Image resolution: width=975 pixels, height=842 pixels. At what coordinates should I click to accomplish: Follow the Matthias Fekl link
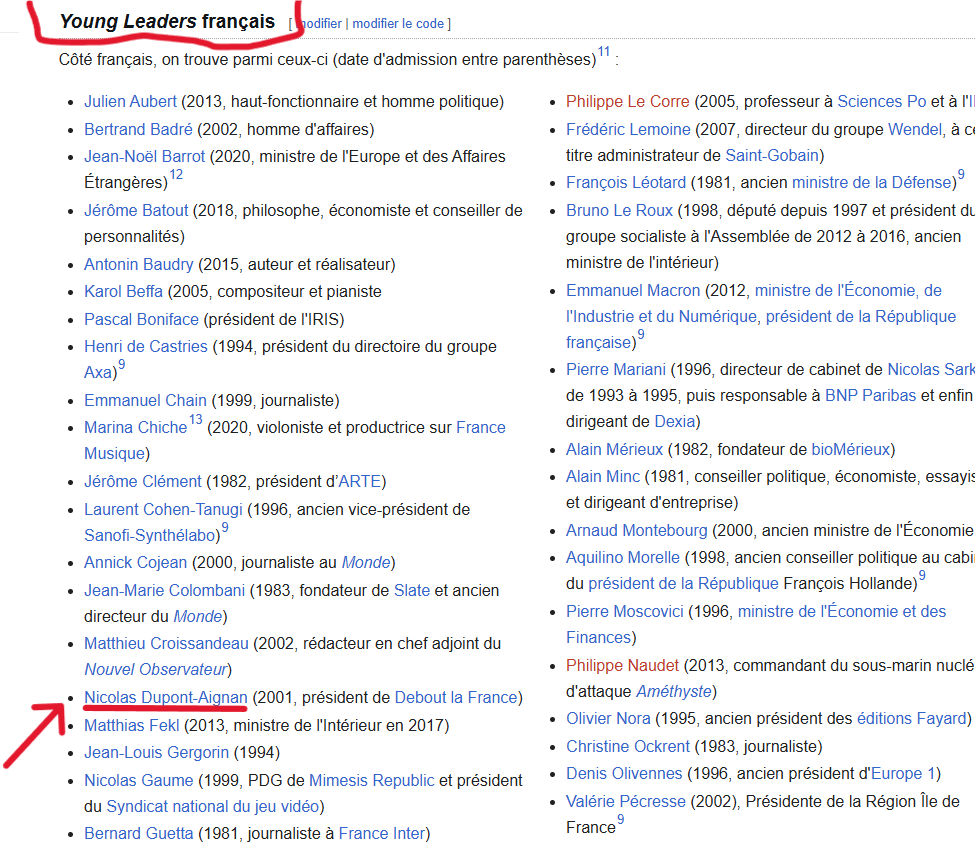pyautogui.click(x=131, y=725)
